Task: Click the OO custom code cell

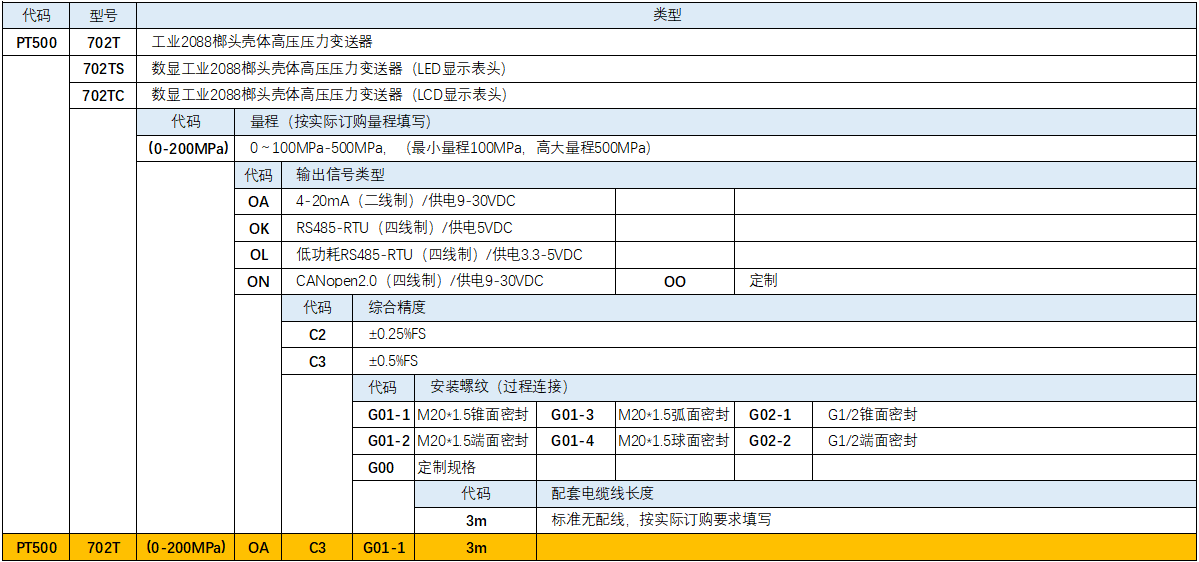Action: point(675,282)
